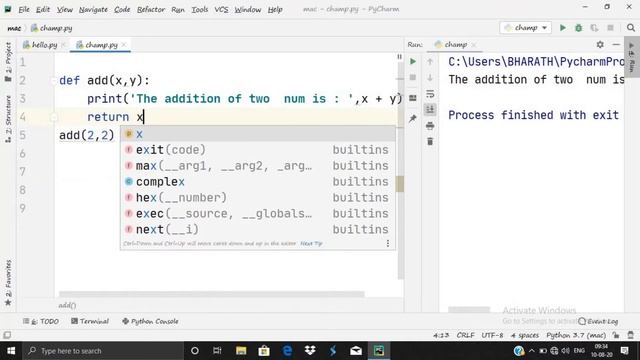Toggle scroll to end in Run panel

(x=430, y=109)
